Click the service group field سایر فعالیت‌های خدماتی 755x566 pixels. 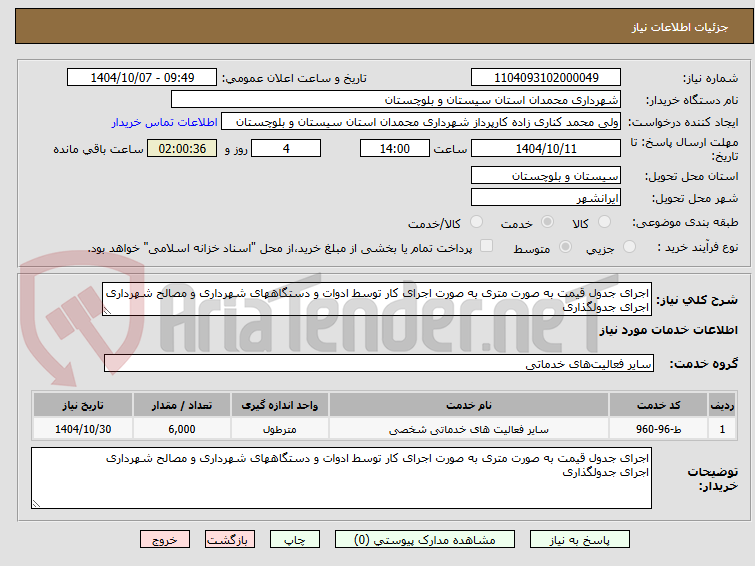pos(379,363)
